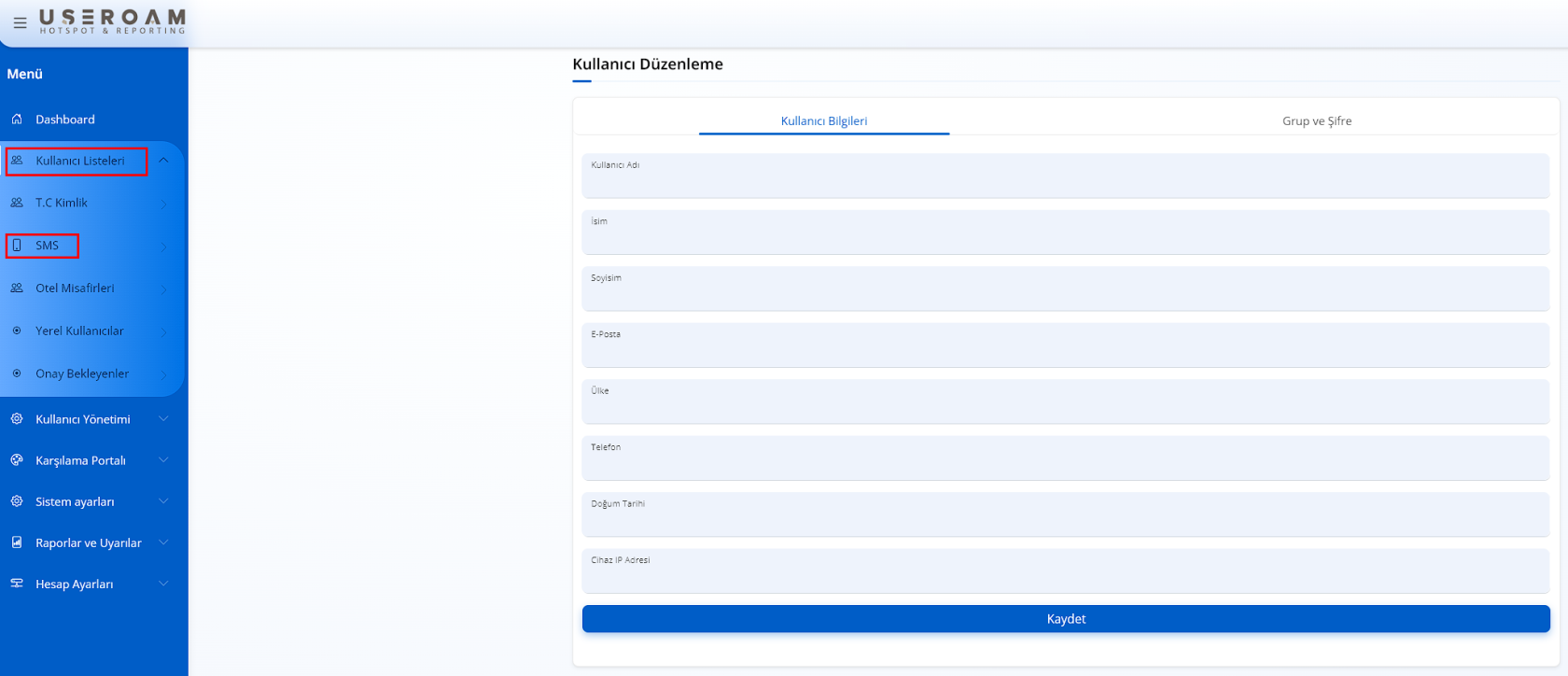Expand the Kullanıcı Yönetimi menu chevron
Image resolution: width=1568 pixels, height=676 pixels.
click(163, 419)
